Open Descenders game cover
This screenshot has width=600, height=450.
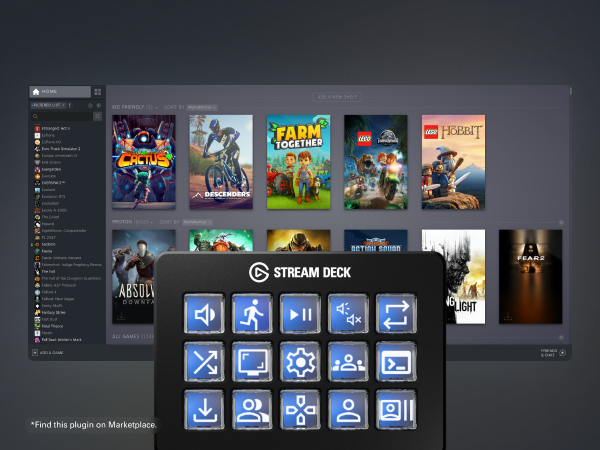221,162
